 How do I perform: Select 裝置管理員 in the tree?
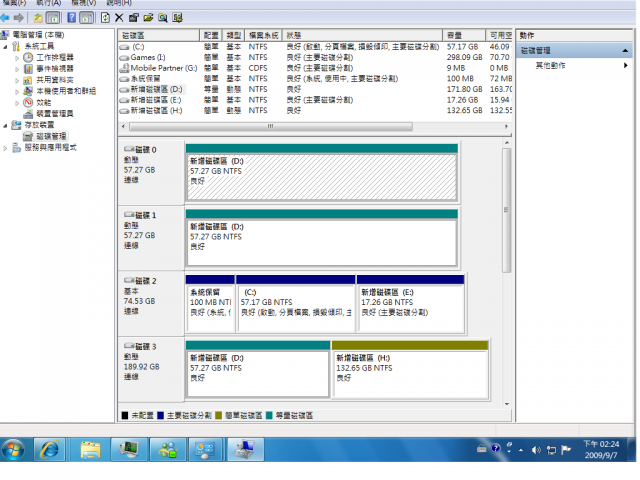[x=55, y=113]
